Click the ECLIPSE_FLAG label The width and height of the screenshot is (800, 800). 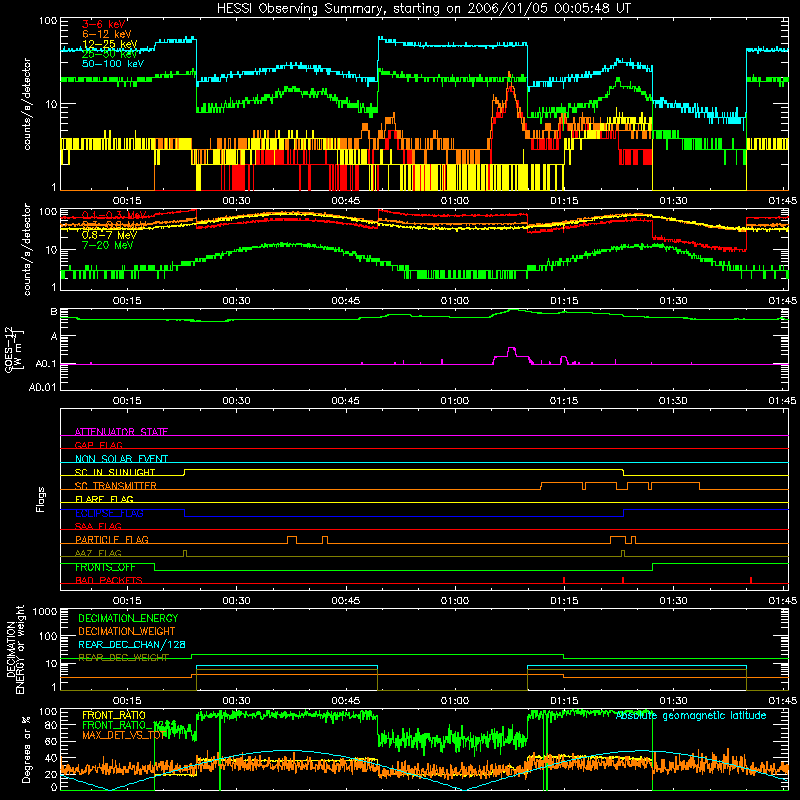(x=109, y=513)
